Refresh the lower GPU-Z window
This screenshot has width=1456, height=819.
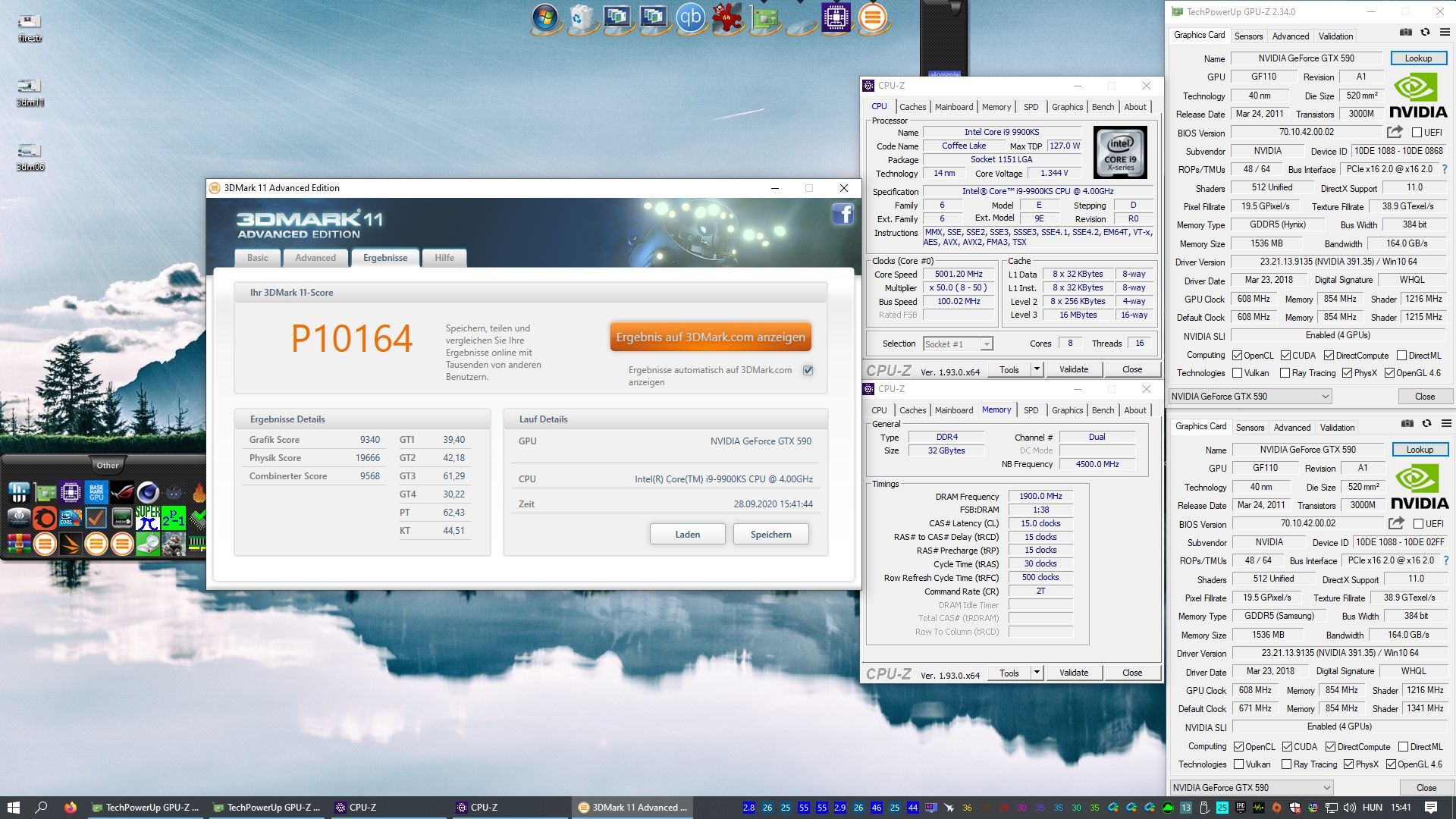pos(1426,424)
